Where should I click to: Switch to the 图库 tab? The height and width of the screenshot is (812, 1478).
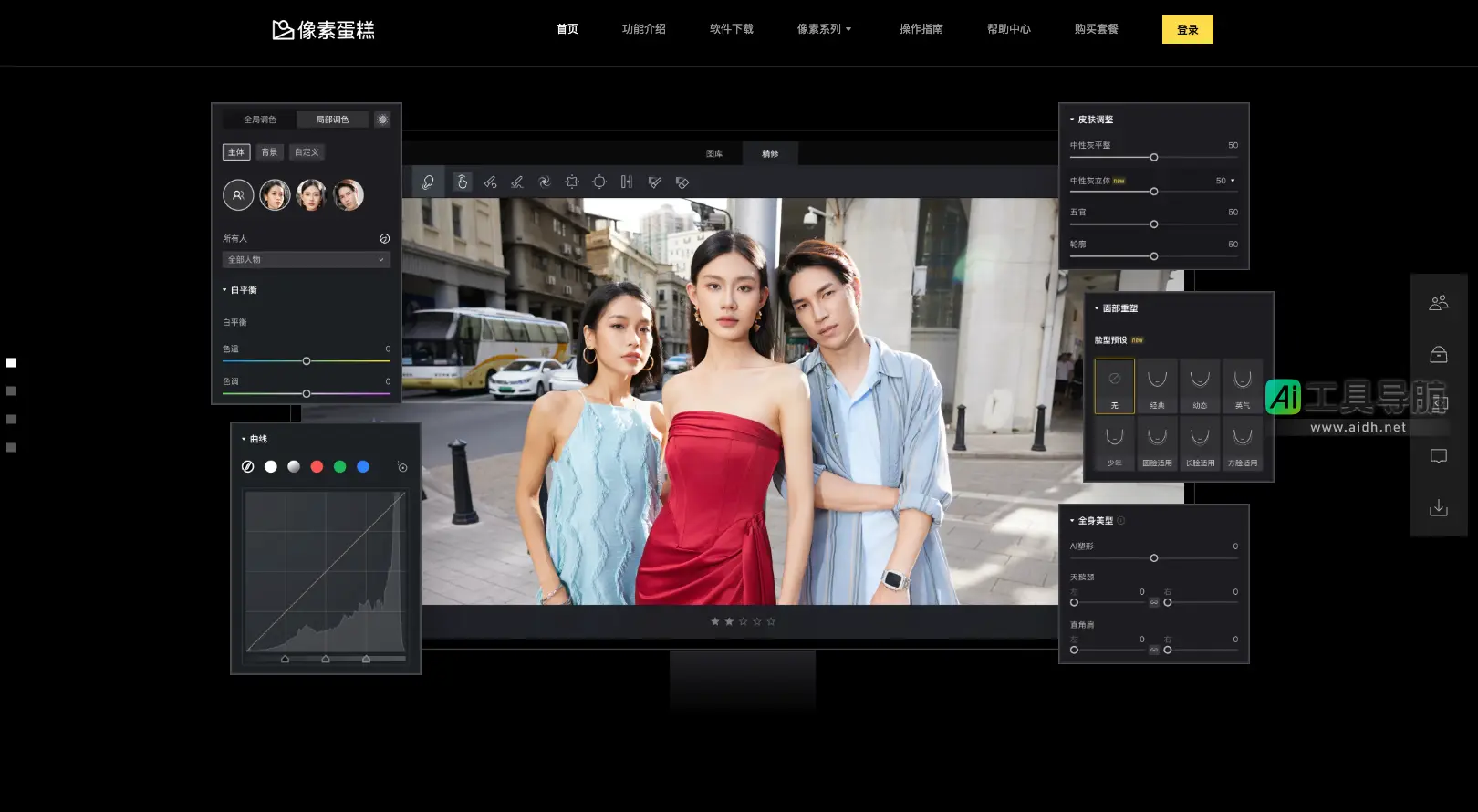pos(714,153)
